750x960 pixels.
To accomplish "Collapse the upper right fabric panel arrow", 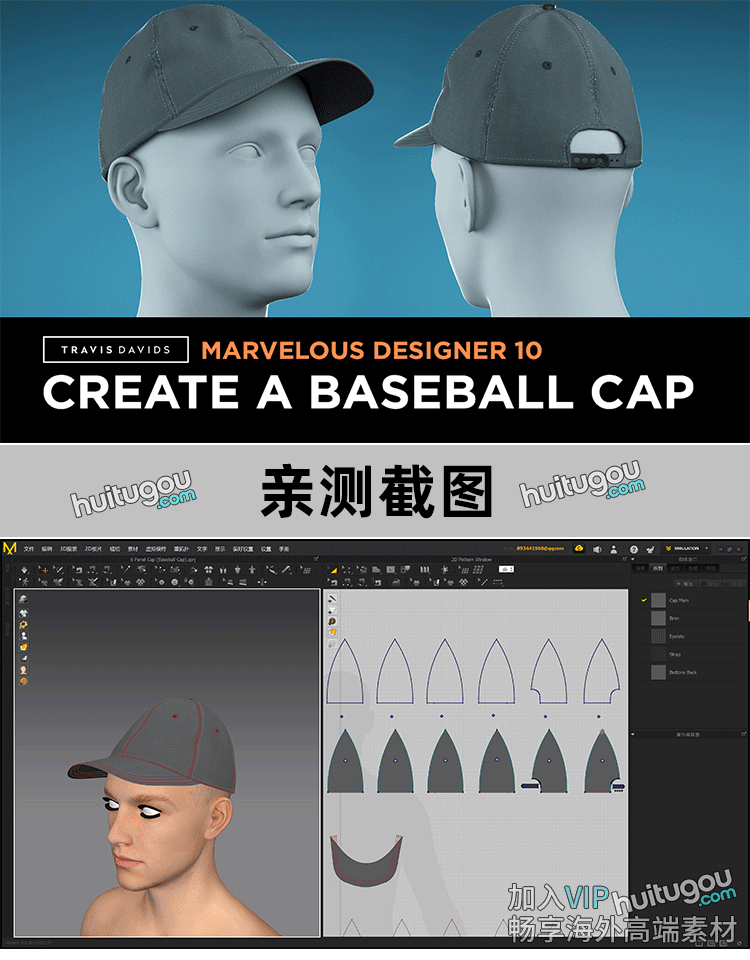I will (x=632, y=558).
